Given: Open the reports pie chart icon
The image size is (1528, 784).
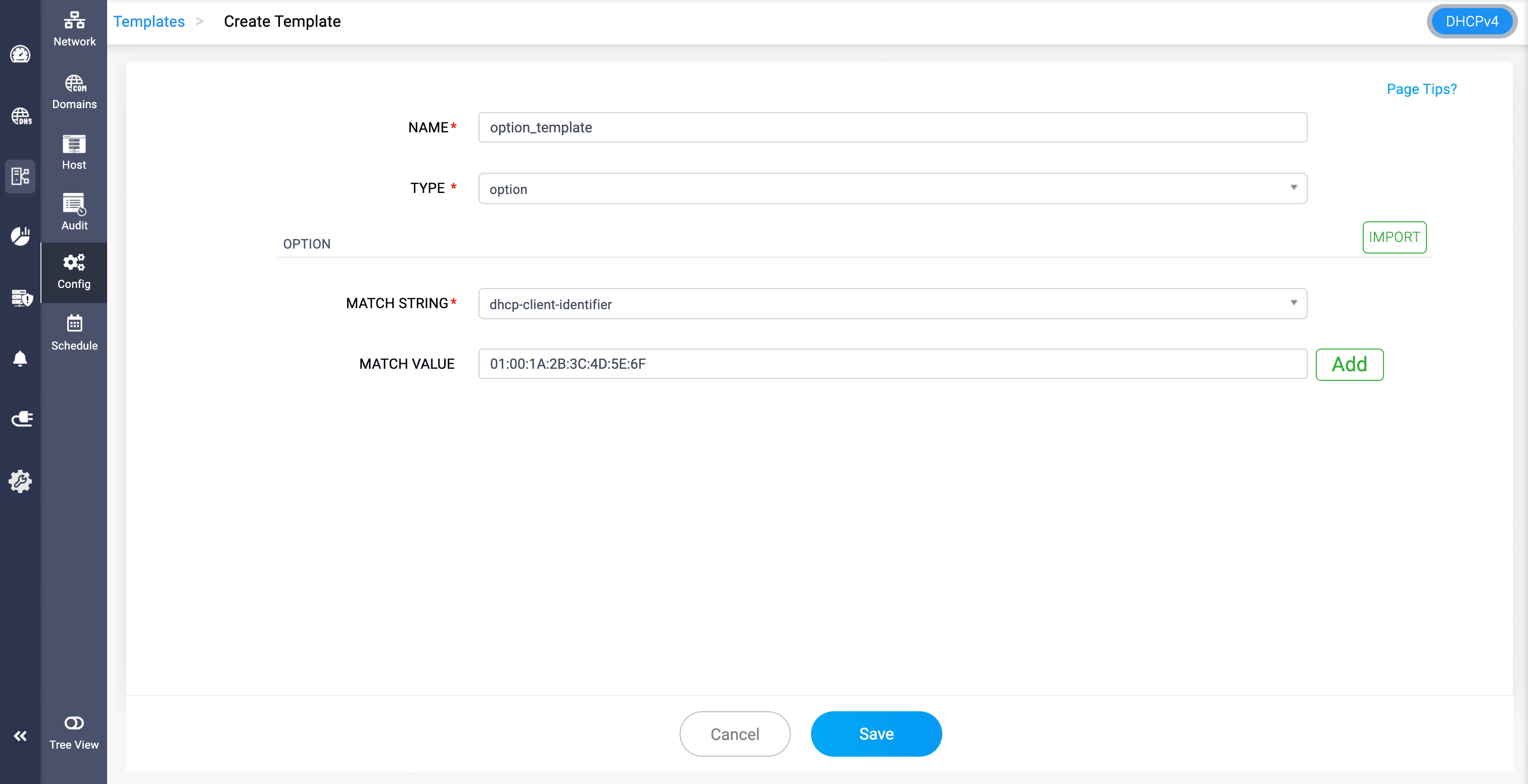Looking at the screenshot, I should 20,236.
